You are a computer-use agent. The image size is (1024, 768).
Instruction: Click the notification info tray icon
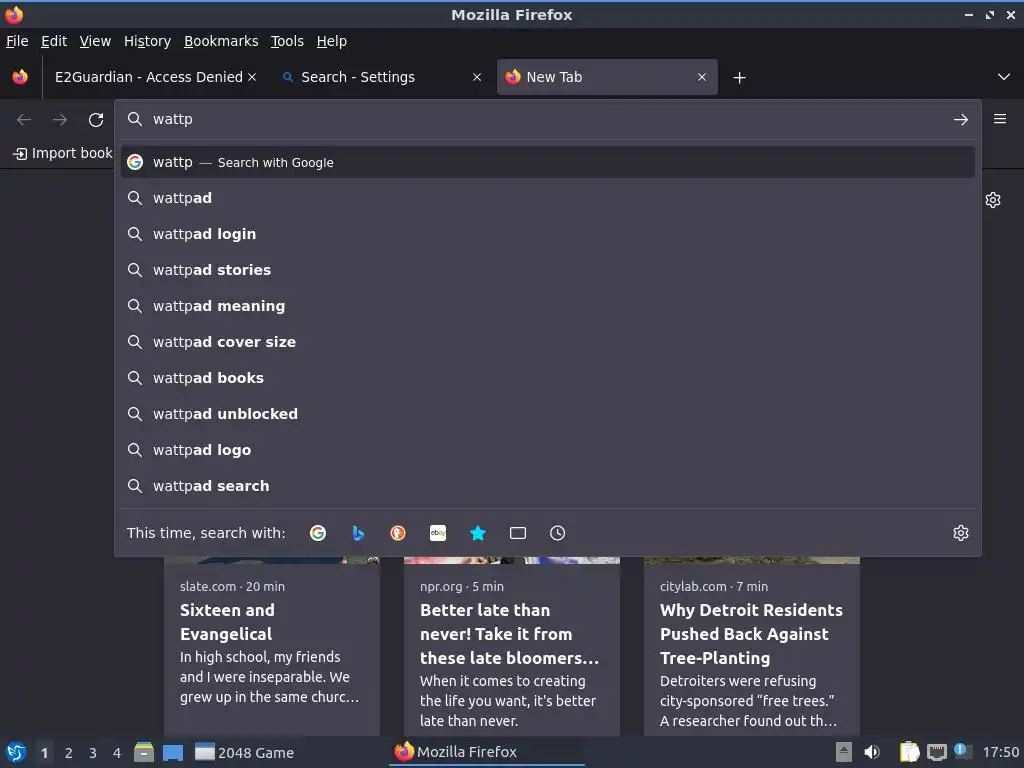963,751
